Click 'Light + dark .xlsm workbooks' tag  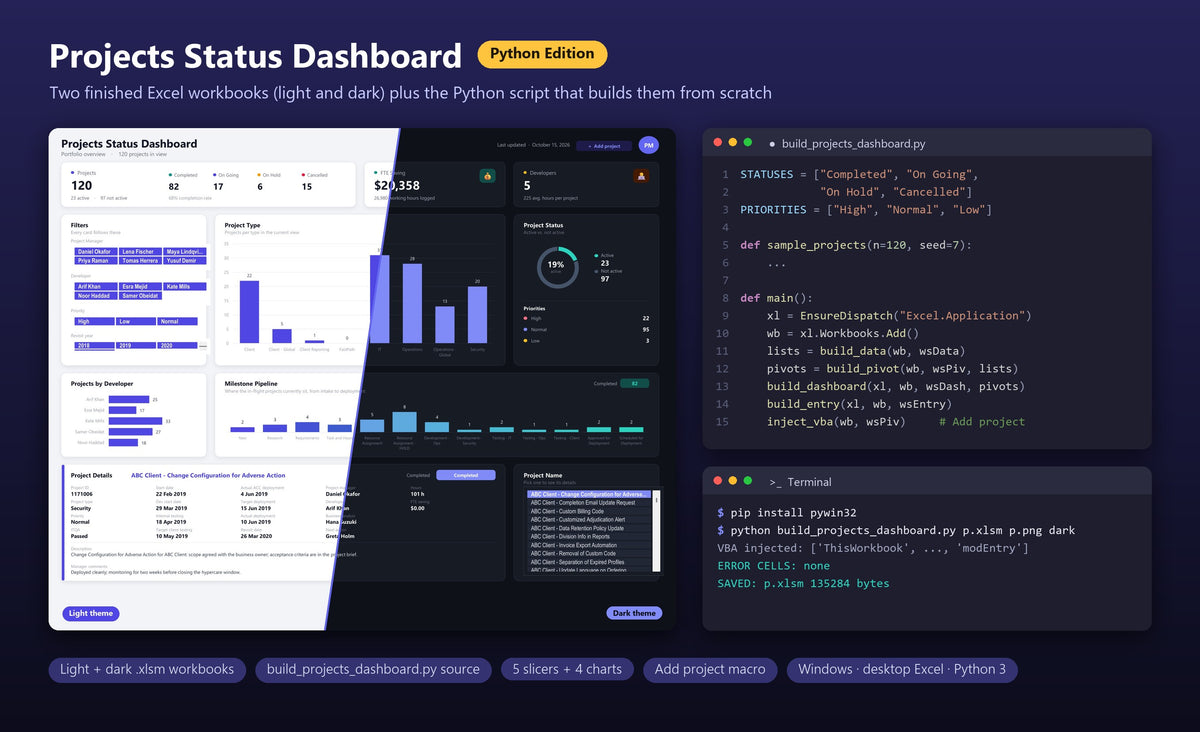[x=147, y=669]
